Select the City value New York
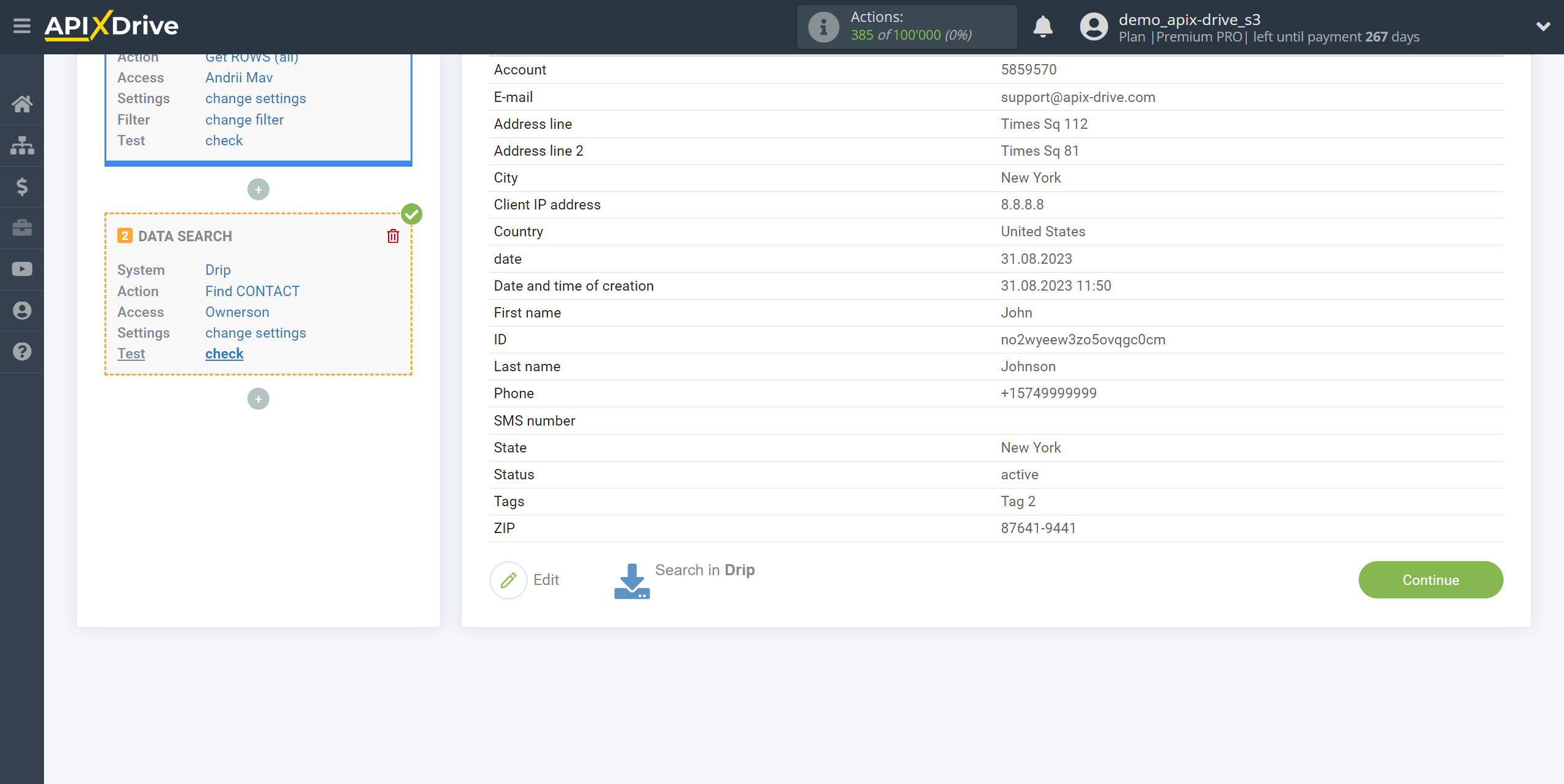 coord(1031,178)
